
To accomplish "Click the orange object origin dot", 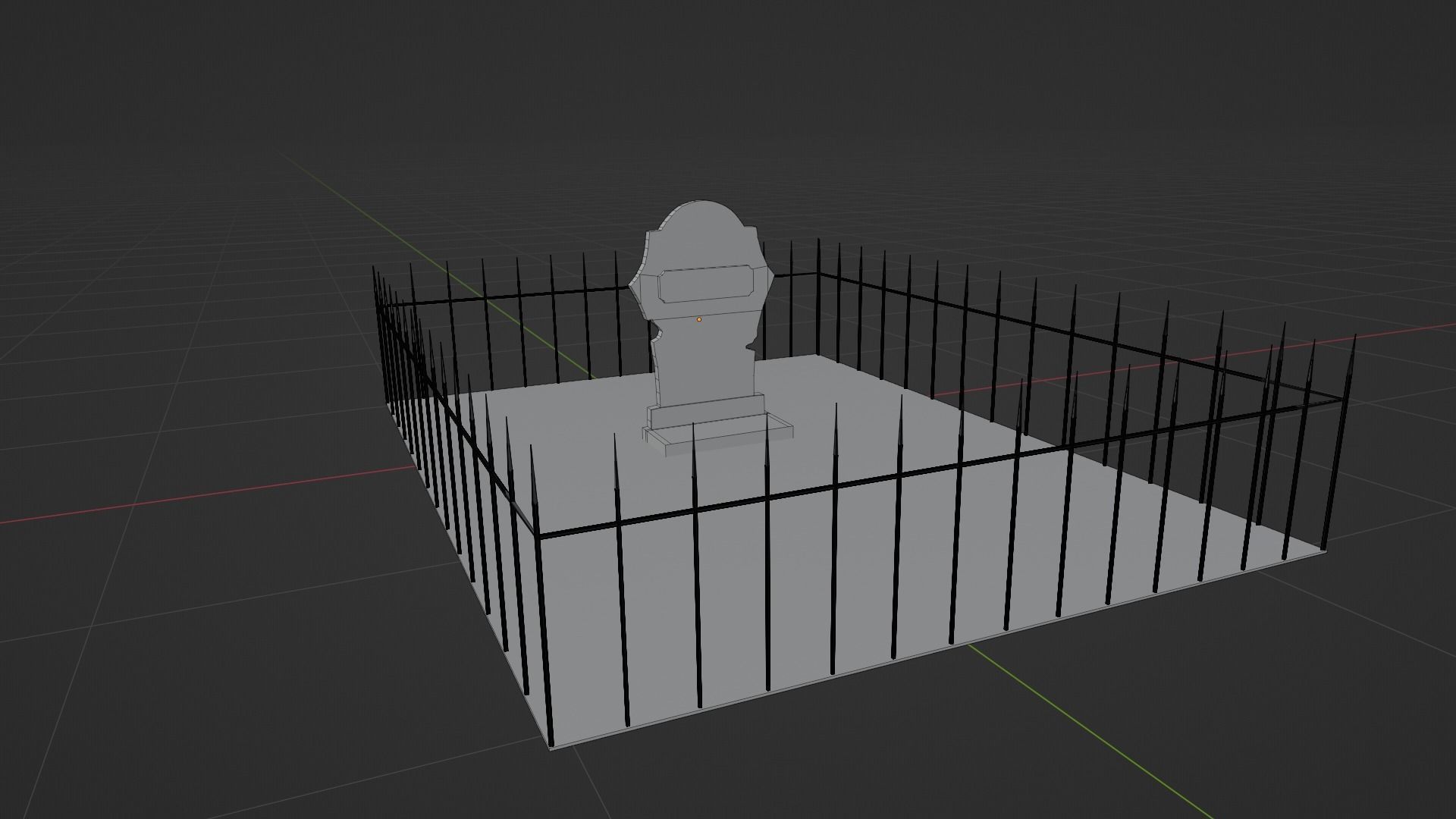I will (x=699, y=319).
